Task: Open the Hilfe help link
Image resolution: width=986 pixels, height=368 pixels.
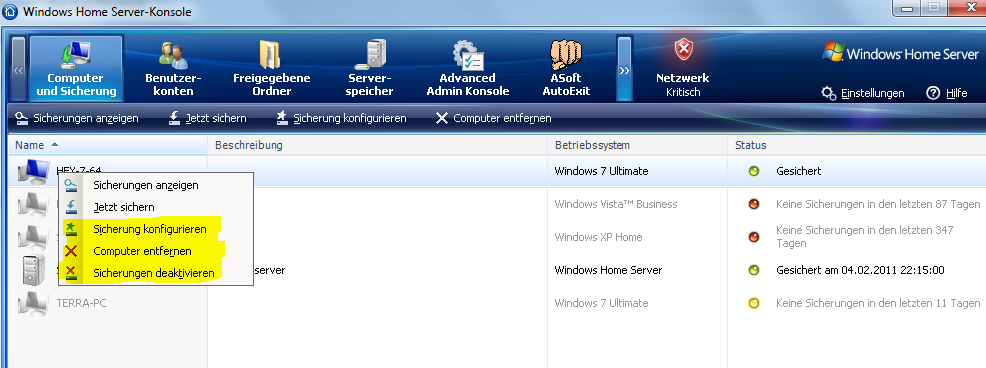Action: [x=946, y=93]
